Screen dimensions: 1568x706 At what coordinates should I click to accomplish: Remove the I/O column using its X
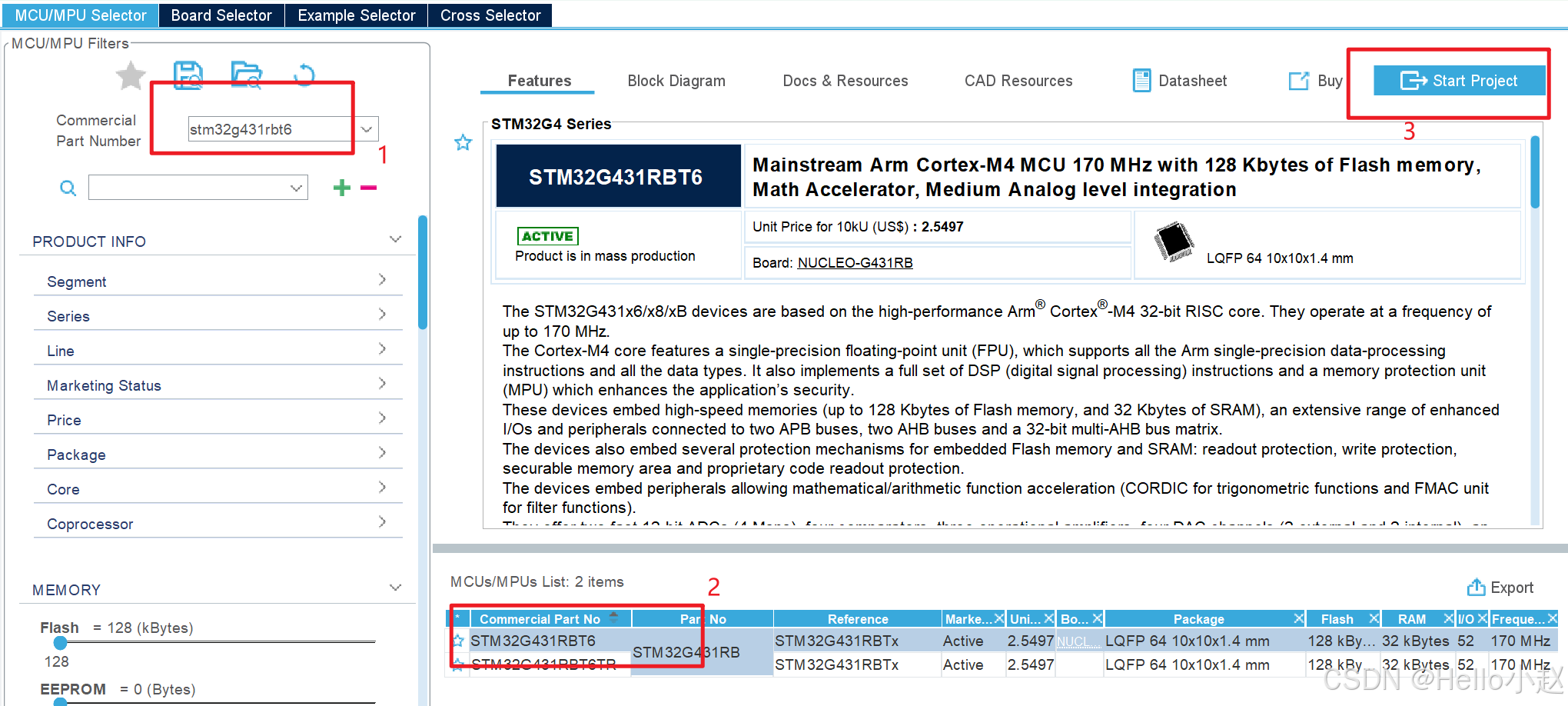(1482, 618)
